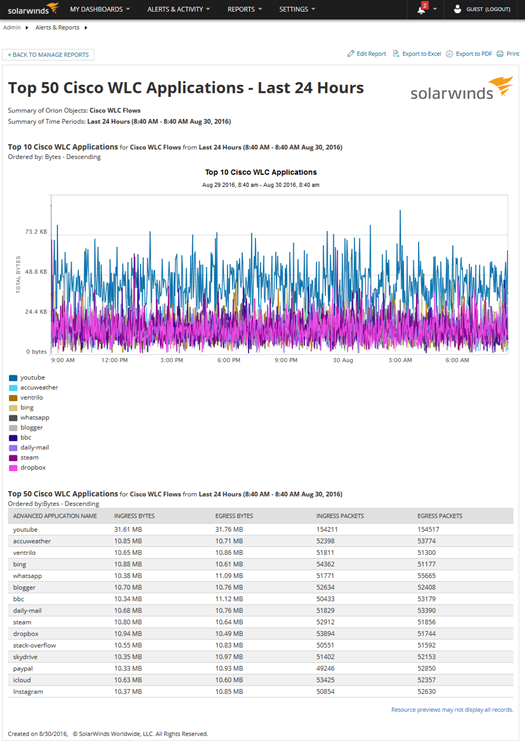Expand the arrow after Alerts & Reports breadcrumb
Screen dimensions: 525x747
pyautogui.click(x=86, y=28)
